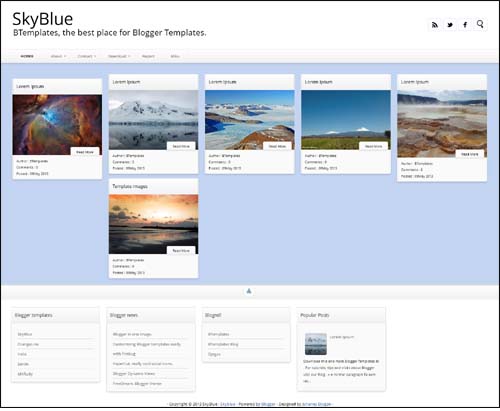This screenshot has height=411, width=500.
Task: Click the SkyBlue link in footer credits
Action: (228, 404)
